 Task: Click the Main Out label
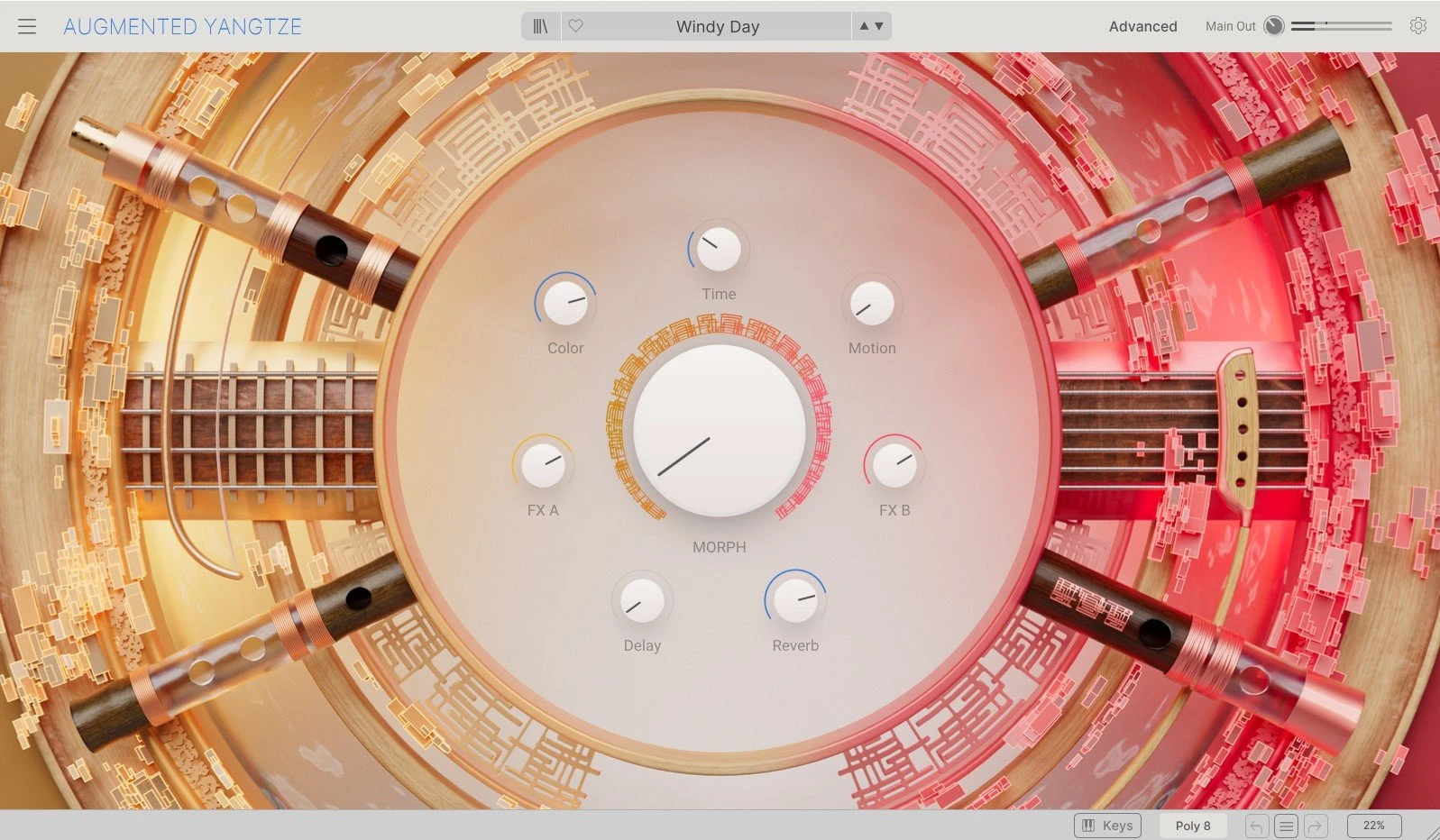pyautogui.click(x=1231, y=26)
